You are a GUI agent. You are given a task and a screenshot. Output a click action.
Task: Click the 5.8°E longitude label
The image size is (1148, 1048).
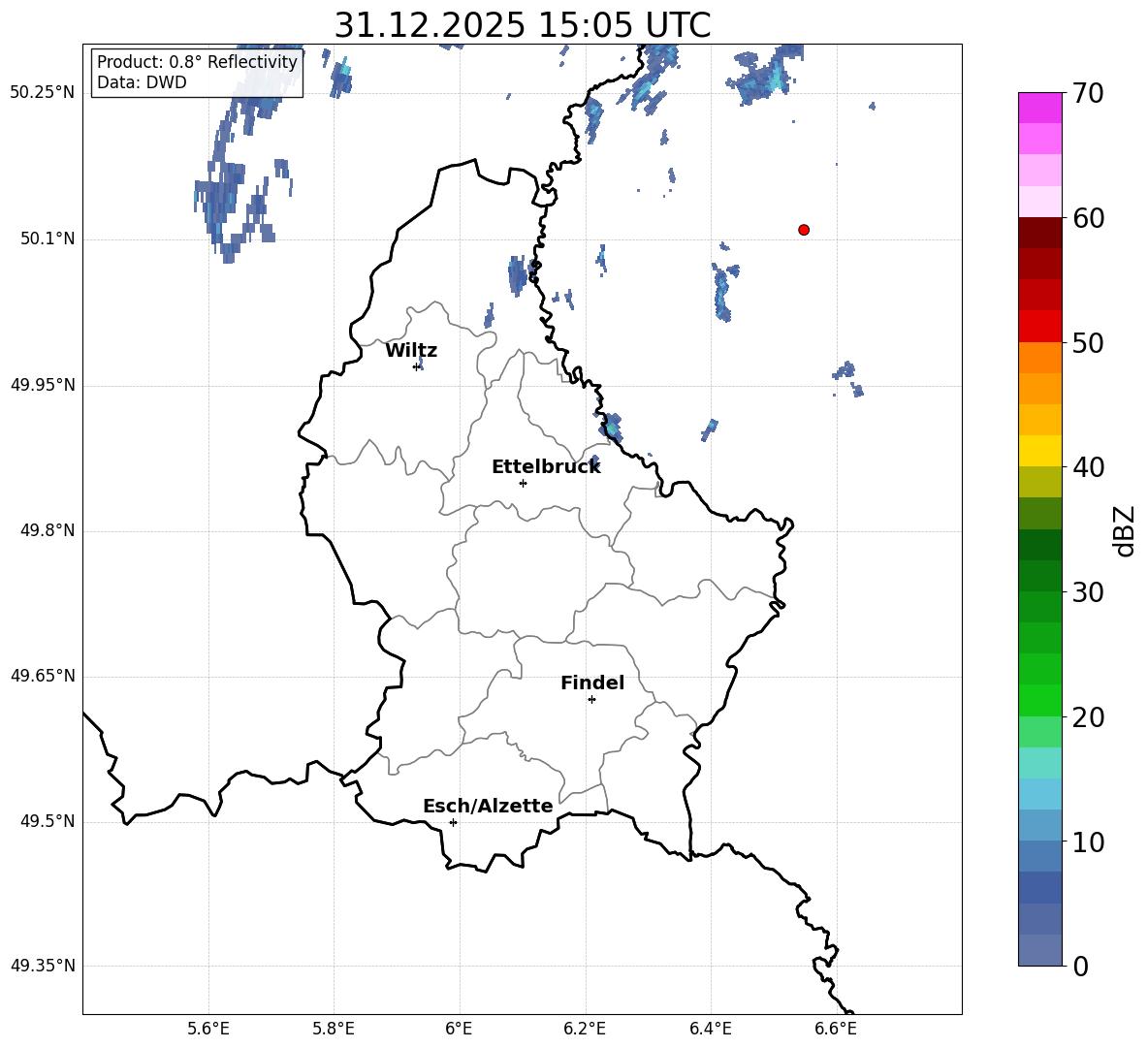coord(334,1029)
